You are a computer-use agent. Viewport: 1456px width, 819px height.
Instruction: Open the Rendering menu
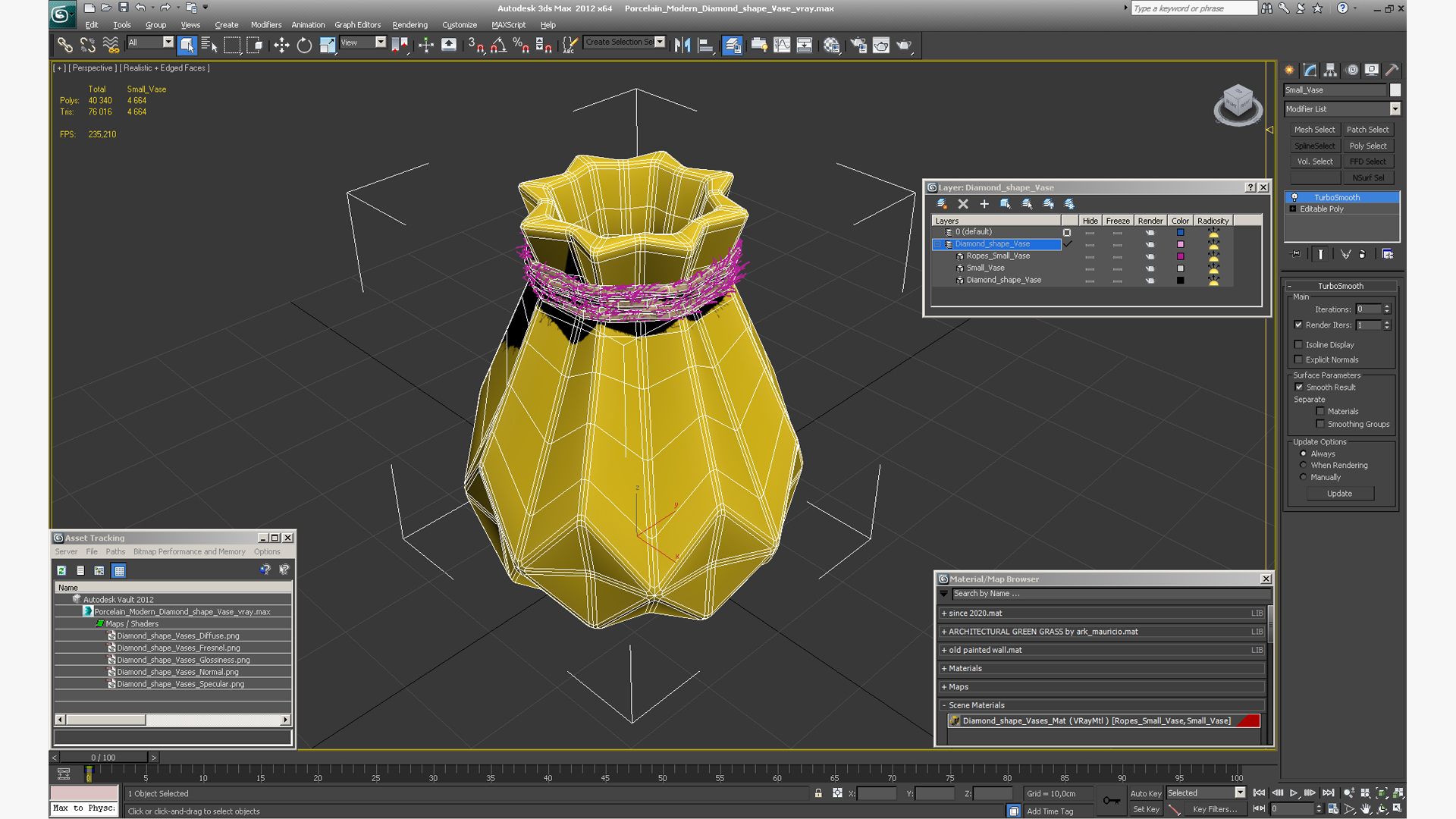point(409,25)
